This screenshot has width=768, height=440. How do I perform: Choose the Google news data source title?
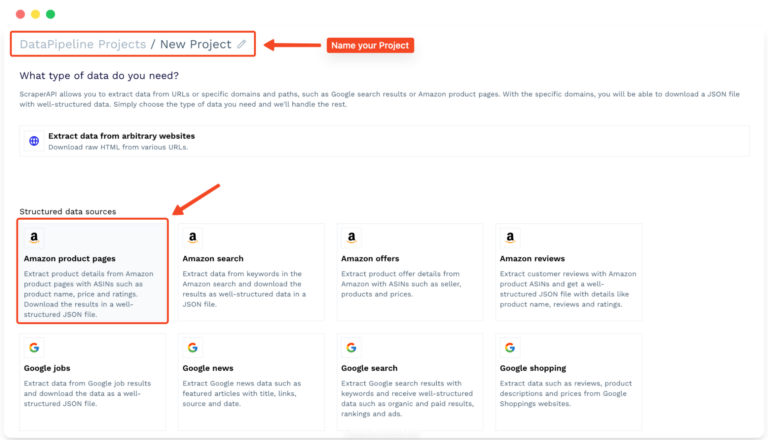coord(210,368)
